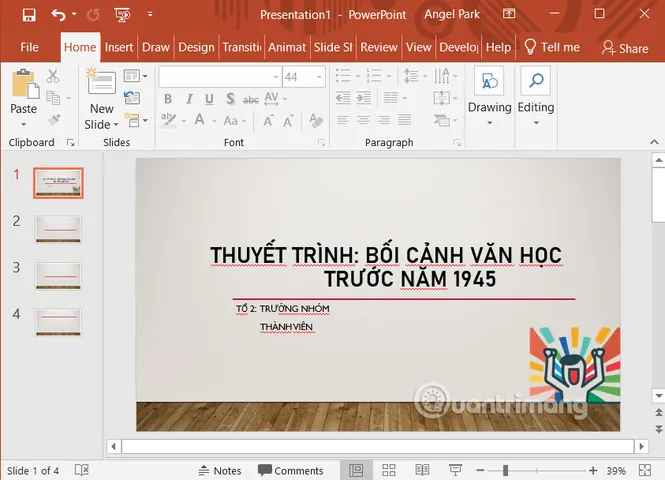Open Text Direction options
This screenshot has height=480, width=665.
click(445, 76)
